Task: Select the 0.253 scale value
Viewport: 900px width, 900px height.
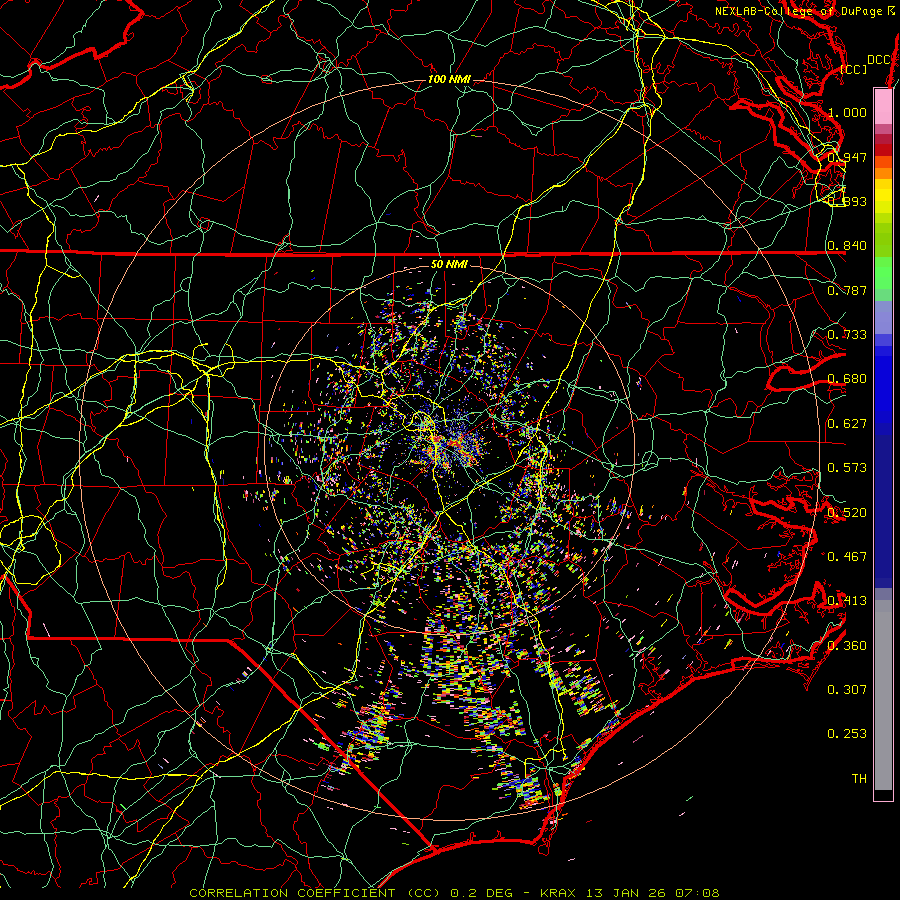Action: (847, 734)
